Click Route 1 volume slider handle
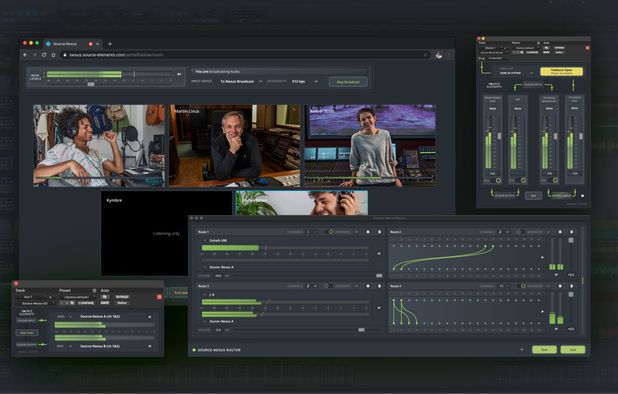This screenshot has width=618, height=394. (x=379, y=275)
